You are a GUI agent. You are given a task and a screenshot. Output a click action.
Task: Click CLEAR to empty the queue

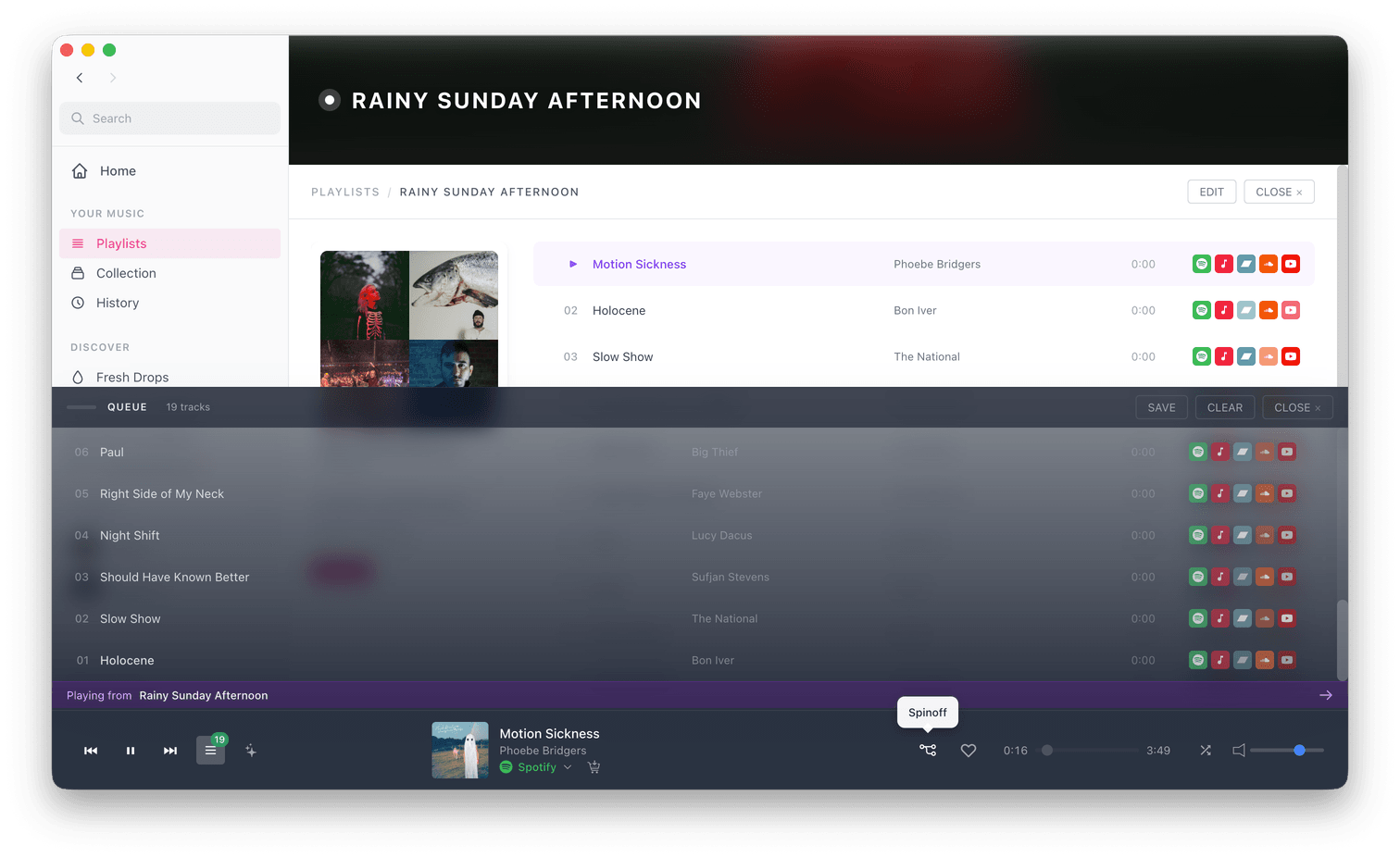(1224, 406)
